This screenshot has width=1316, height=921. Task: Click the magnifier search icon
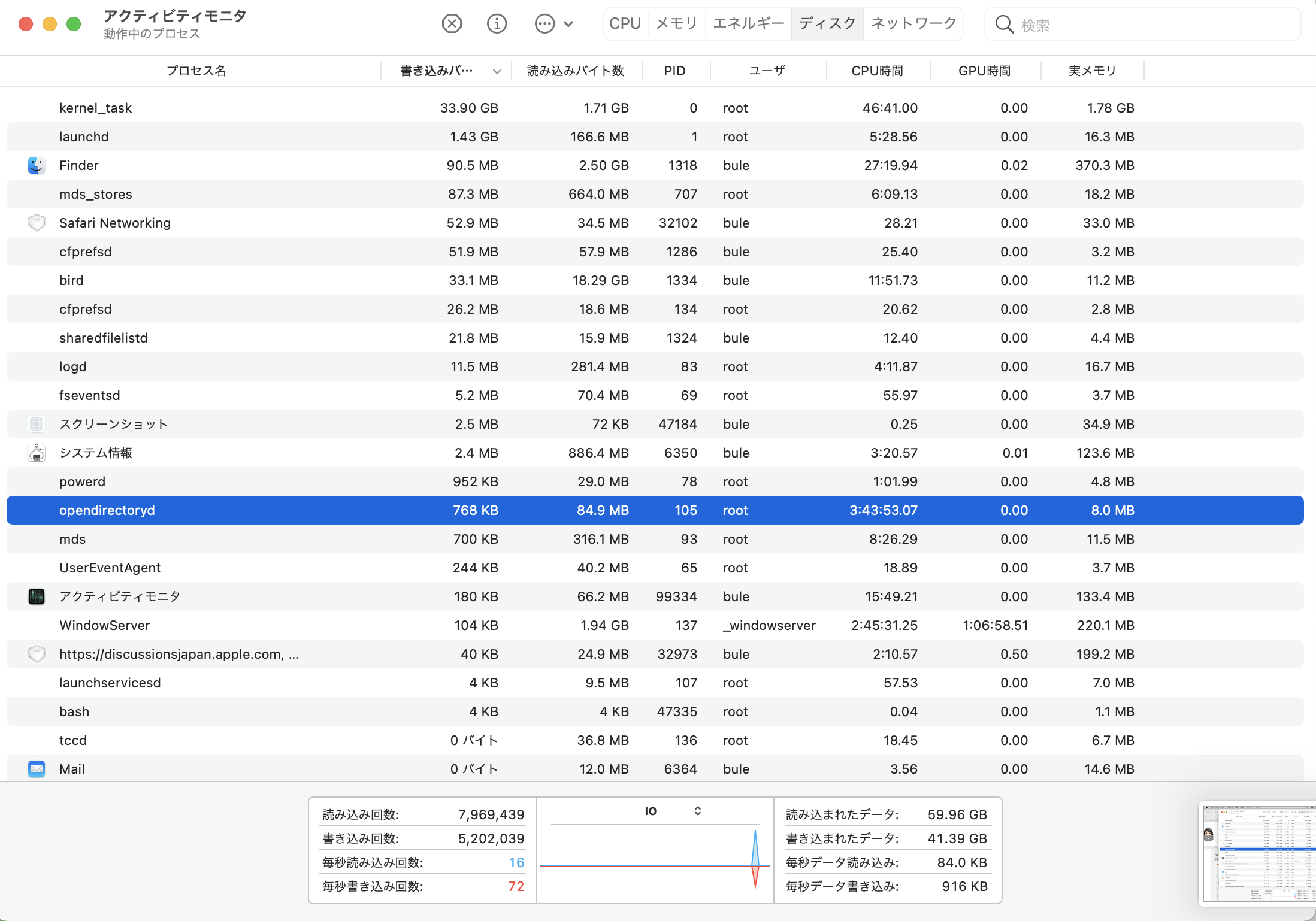point(1004,25)
